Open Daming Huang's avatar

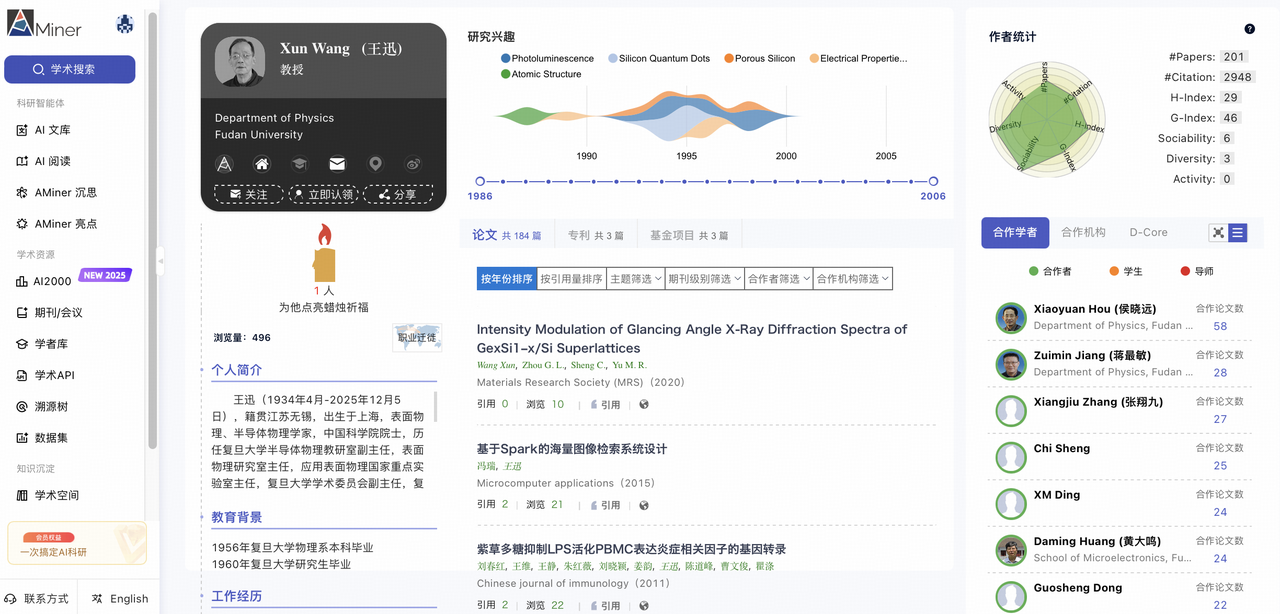[x=1011, y=551]
